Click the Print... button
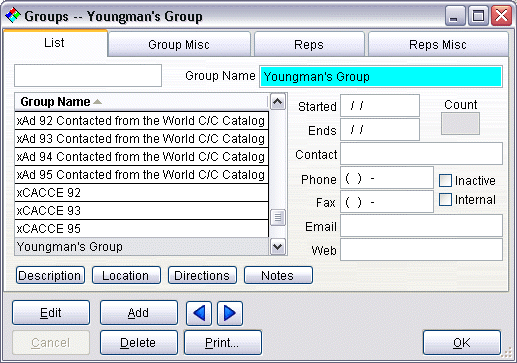Screen dimensions: 517x363 pos(222,343)
